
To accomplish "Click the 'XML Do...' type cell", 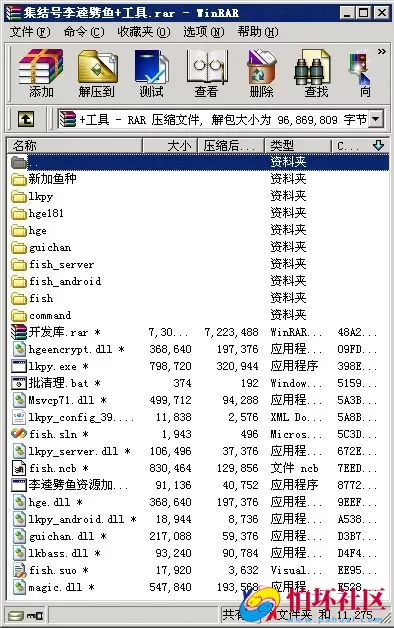I will [x=296, y=417].
